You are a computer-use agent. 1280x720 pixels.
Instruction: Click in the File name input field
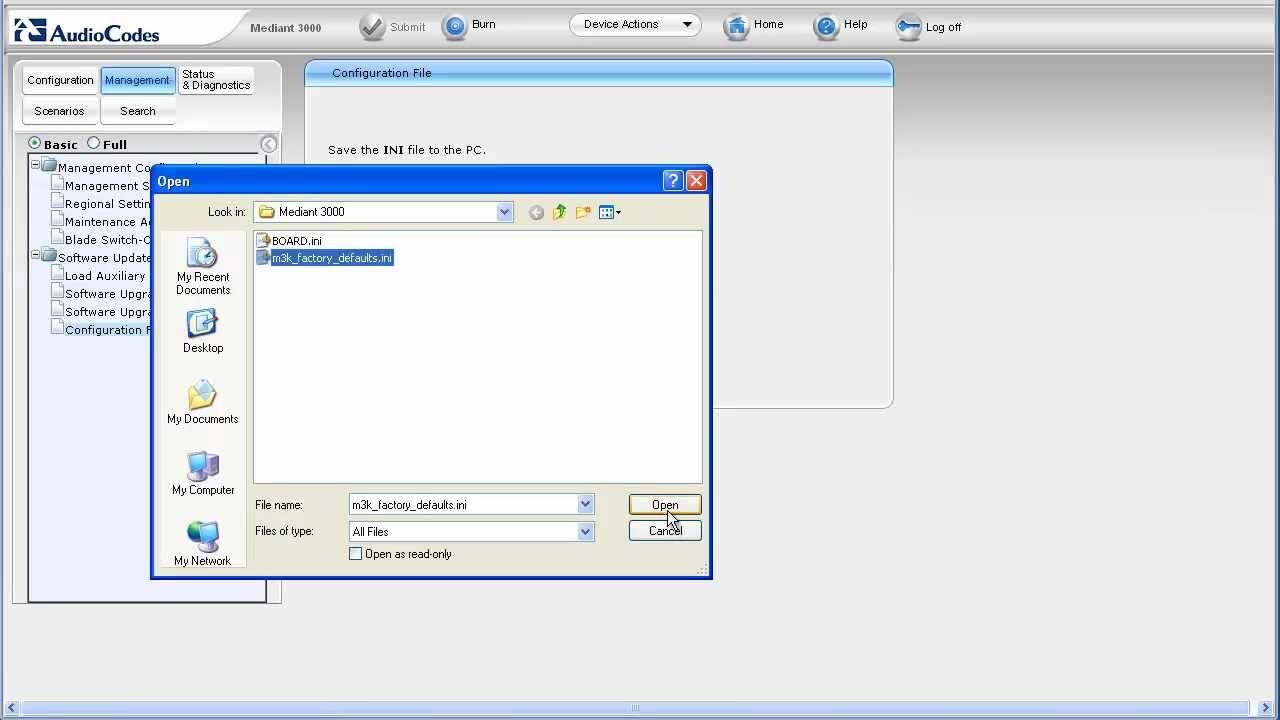click(463, 505)
